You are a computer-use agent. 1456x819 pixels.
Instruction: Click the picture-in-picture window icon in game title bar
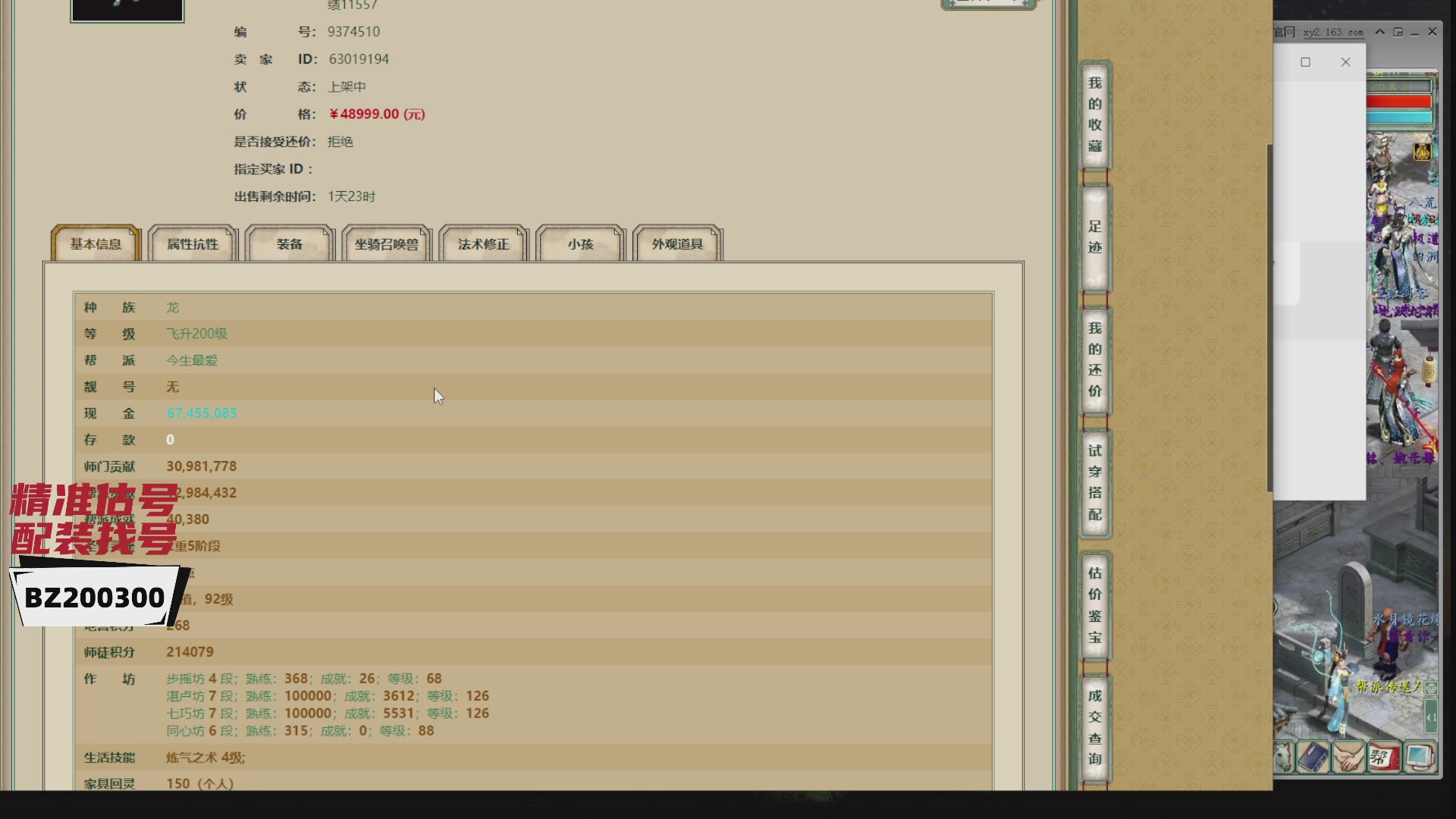pyautogui.click(x=1398, y=32)
